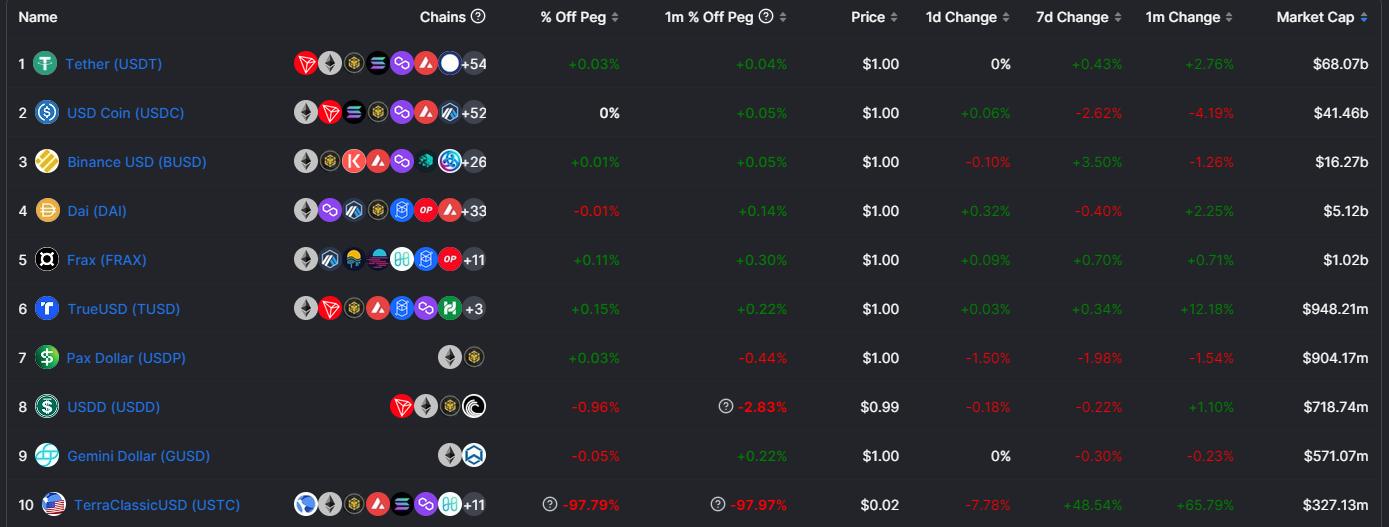Sort table by % Off Peg
Viewport: 1389px width, 527px height.
coord(580,17)
